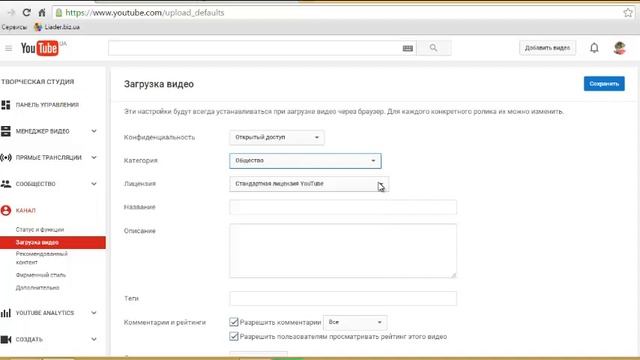Open the Дополнительно channel settings
Image resolution: width=640 pixels, height=360 pixels.
tap(38, 288)
